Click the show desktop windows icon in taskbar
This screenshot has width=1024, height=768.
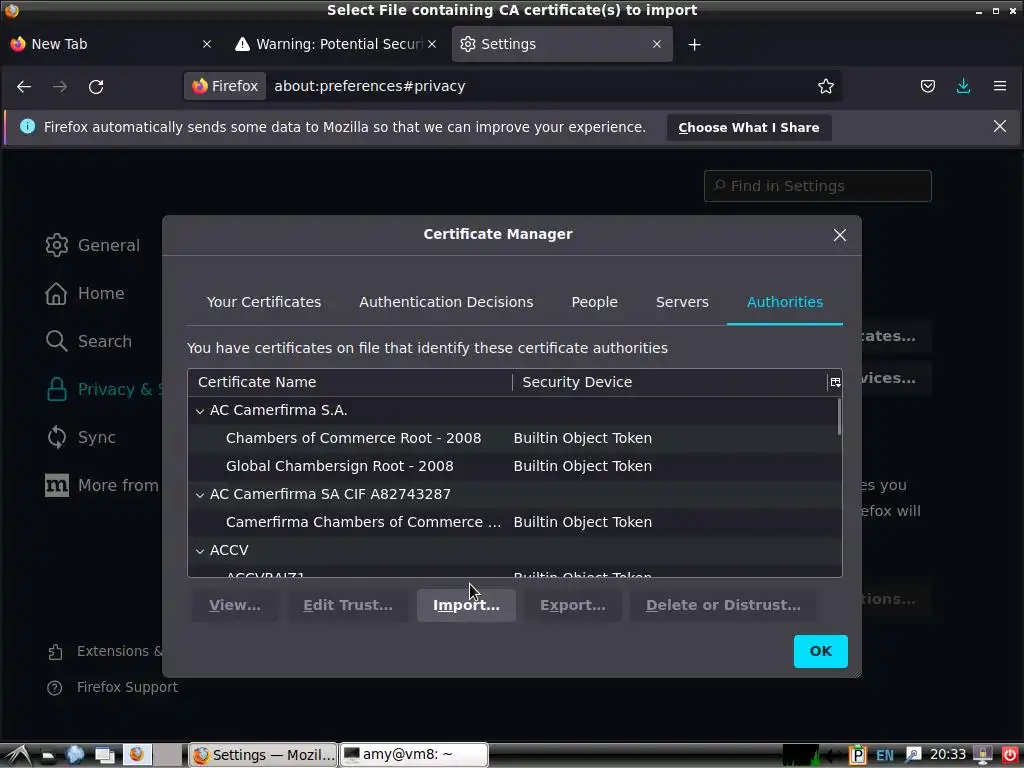coord(104,755)
